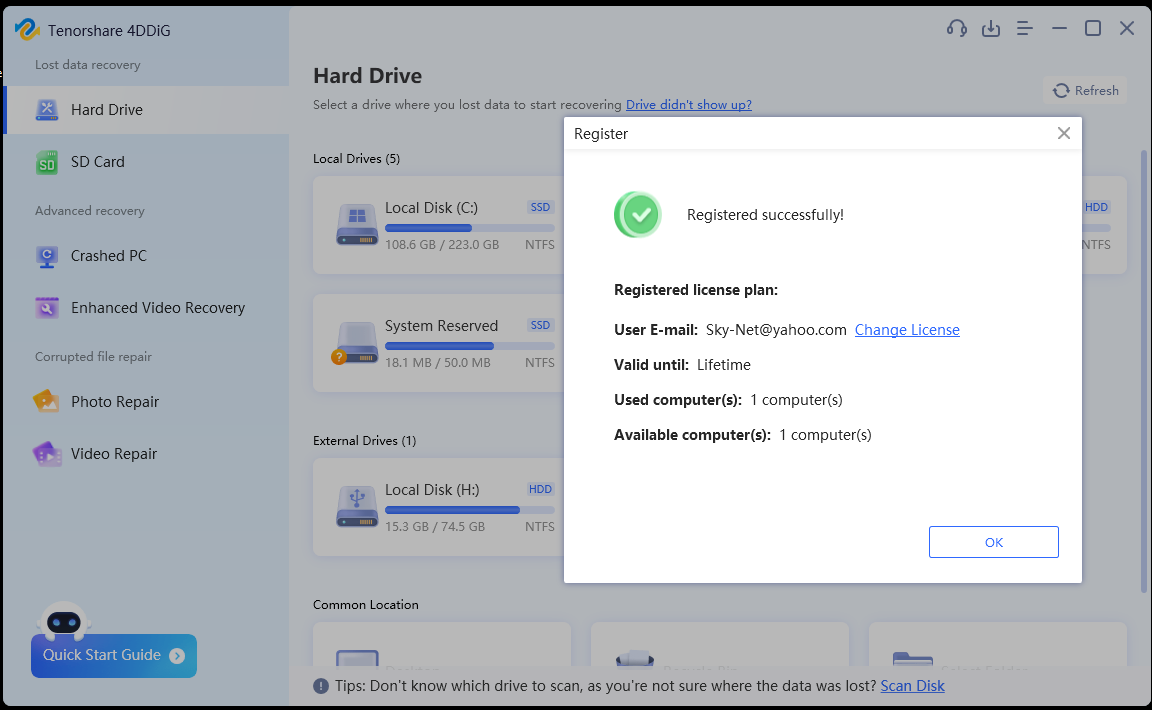Click the Hard Drive sidebar icon
This screenshot has height=710, width=1152.
[x=47, y=110]
